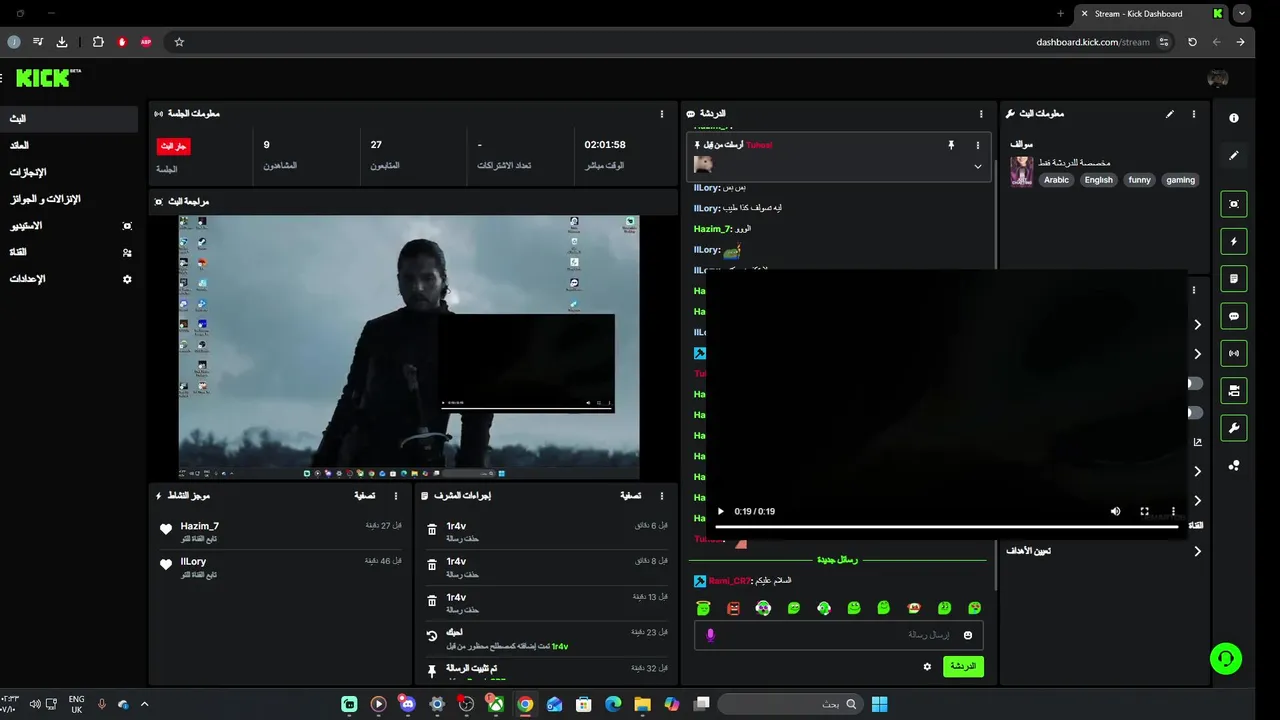The height and width of the screenshot is (720, 1280).
Task: Click the download icon in browser toolbar
Action: [x=62, y=42]
